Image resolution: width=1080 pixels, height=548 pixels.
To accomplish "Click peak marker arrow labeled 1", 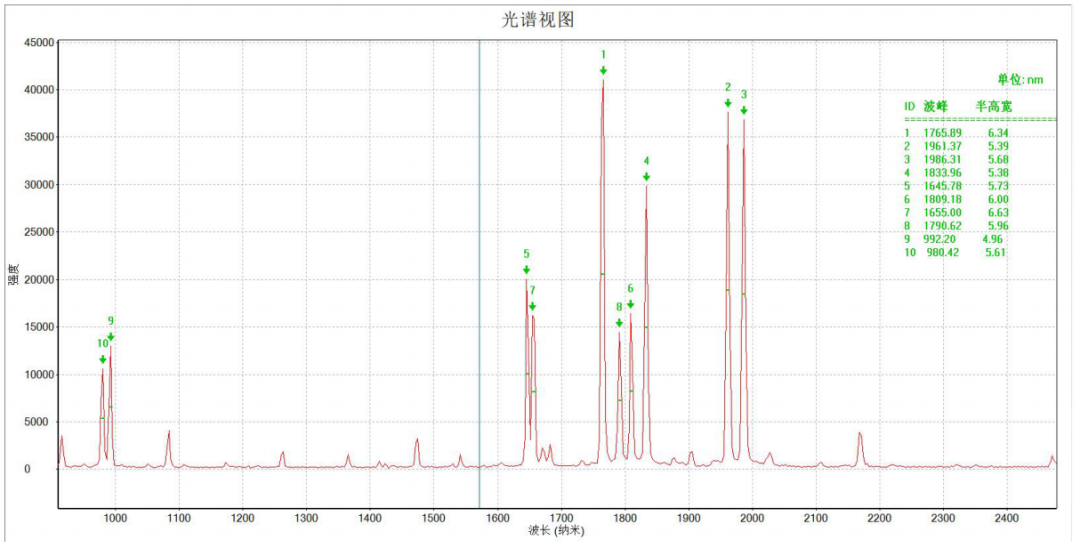I will click(603, 70).
